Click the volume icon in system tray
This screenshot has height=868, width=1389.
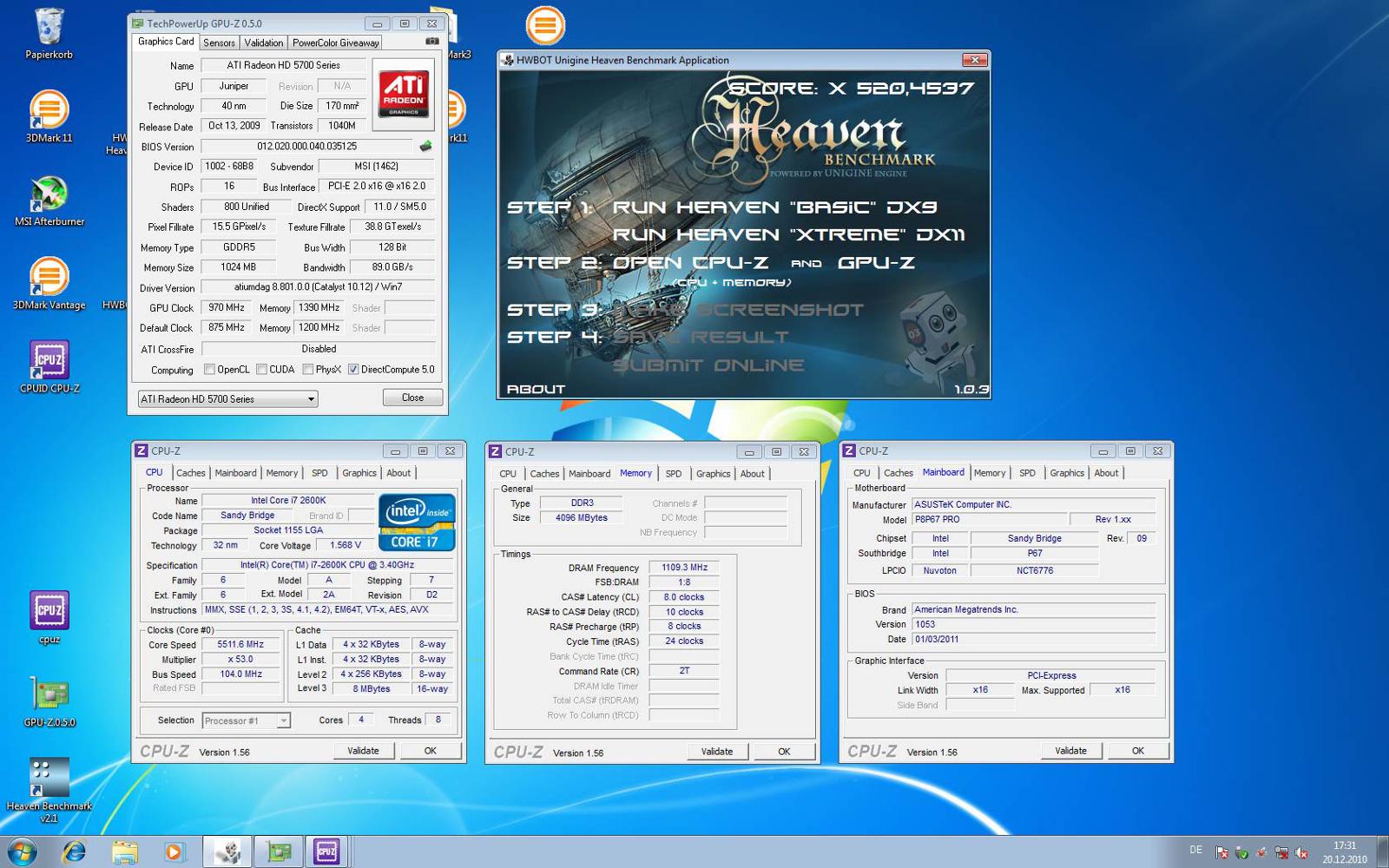tap(1301, 852)
